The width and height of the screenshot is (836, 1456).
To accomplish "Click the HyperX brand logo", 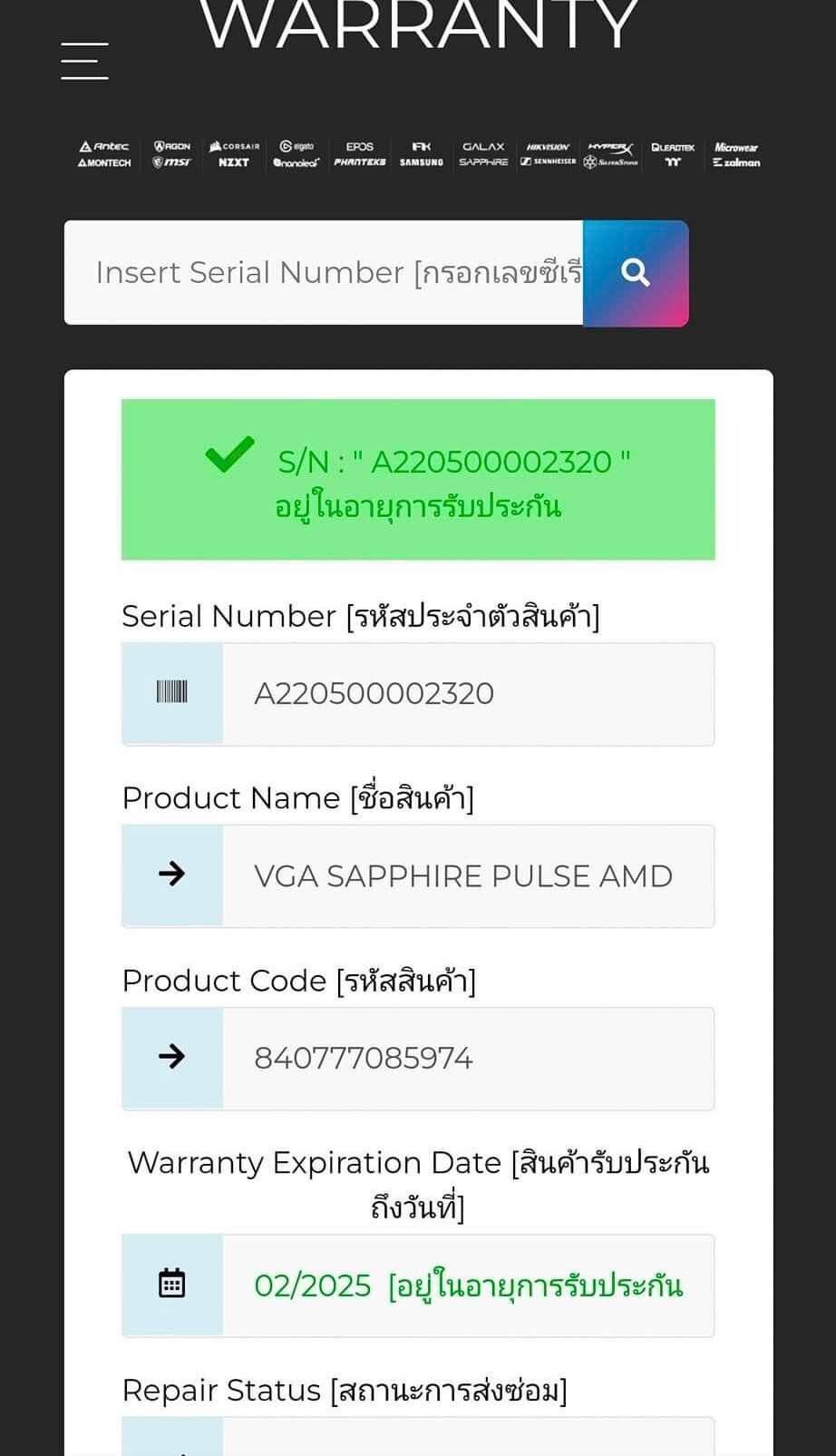I will 610,146.
